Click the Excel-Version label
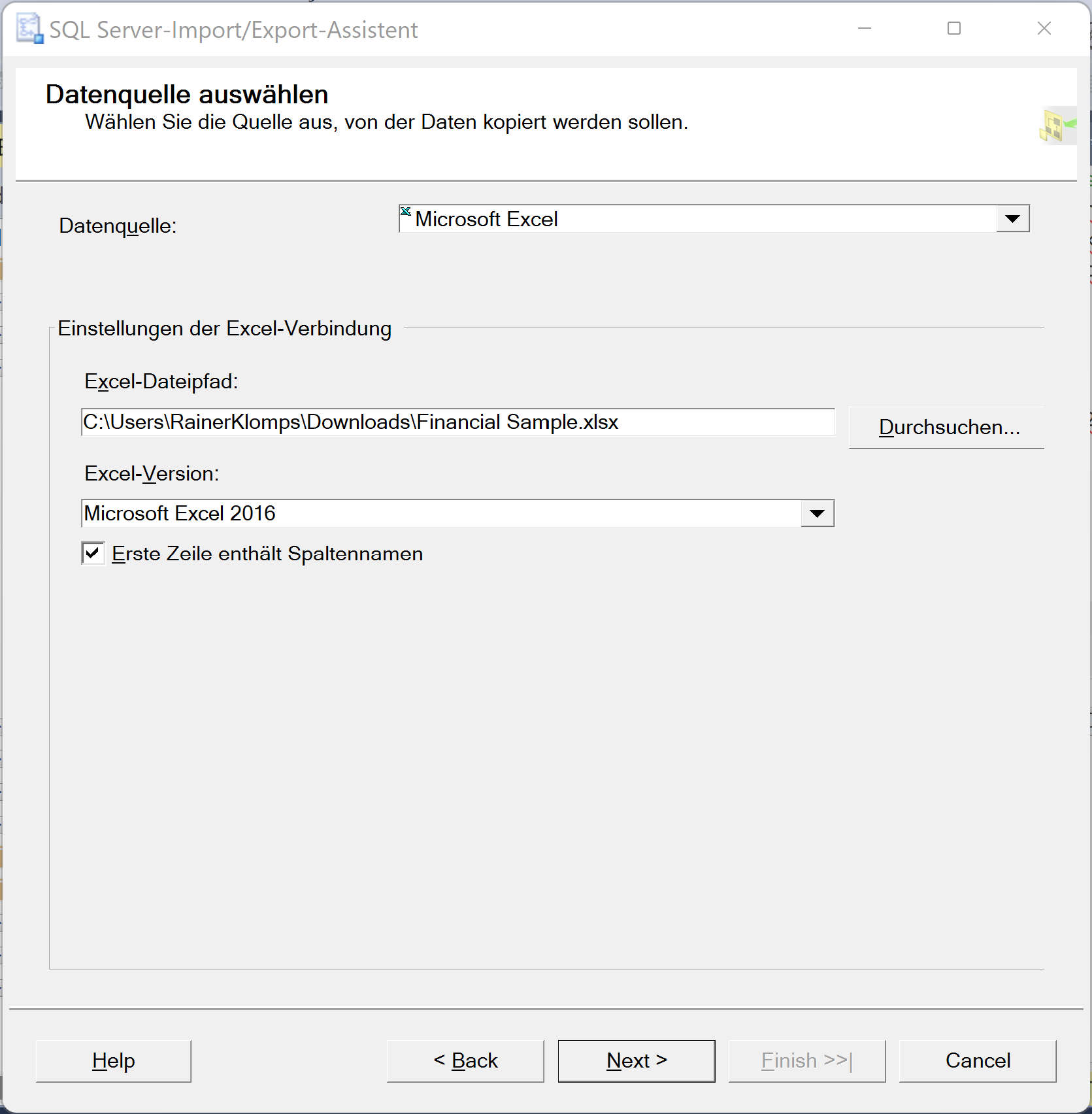Screen dimensions: 1092x1114 click(x=152, y=474)
